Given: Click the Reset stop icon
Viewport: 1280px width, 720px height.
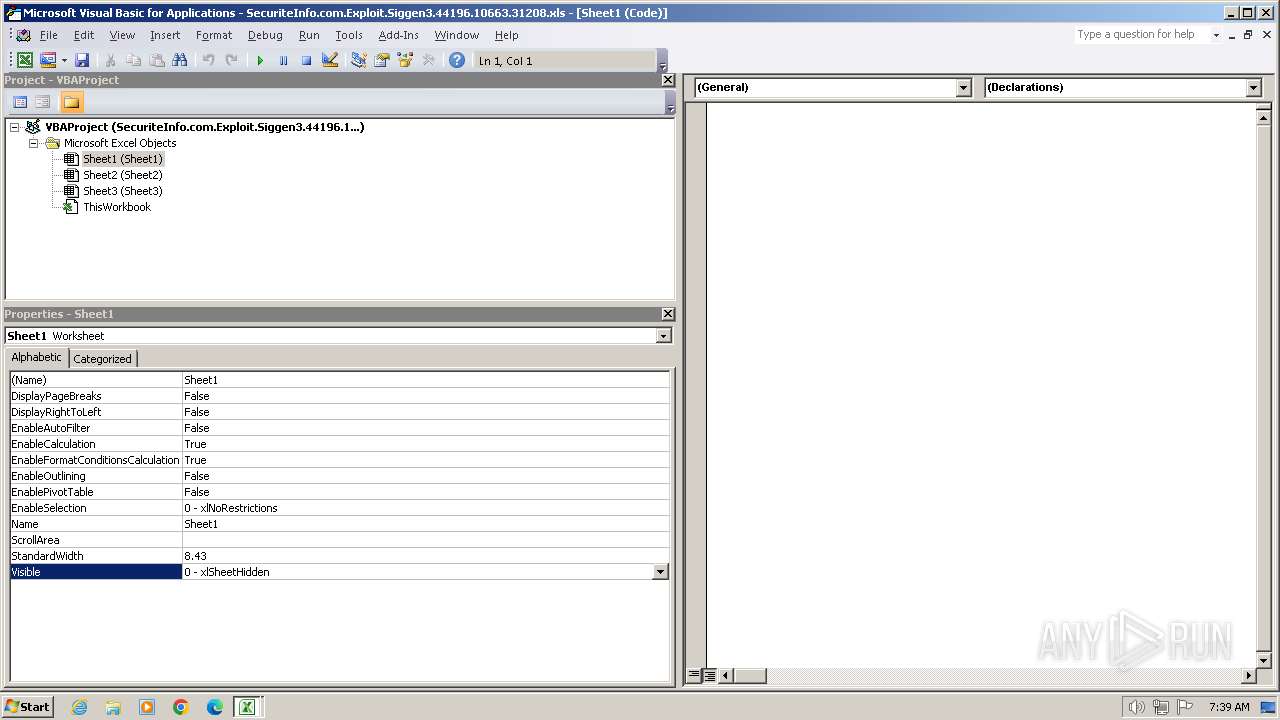Looking at the screenshot, I should (x=306, y=61).
